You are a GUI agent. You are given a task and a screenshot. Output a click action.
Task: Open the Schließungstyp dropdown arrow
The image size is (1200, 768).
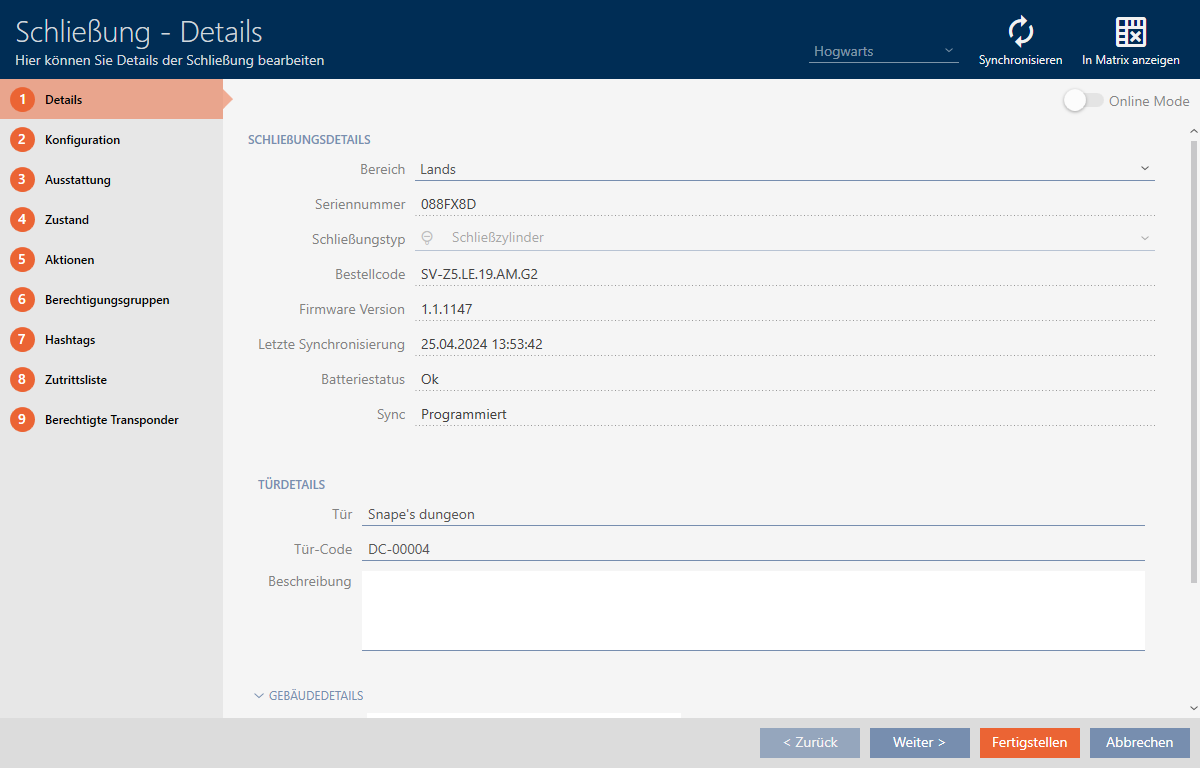coord(1144,238)
